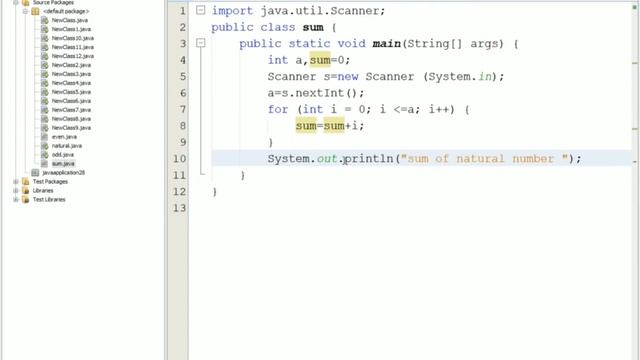The width and height of the screenshot is (640, 360).
Task: Select NewClass5.java file
Action: coord(71,92)
